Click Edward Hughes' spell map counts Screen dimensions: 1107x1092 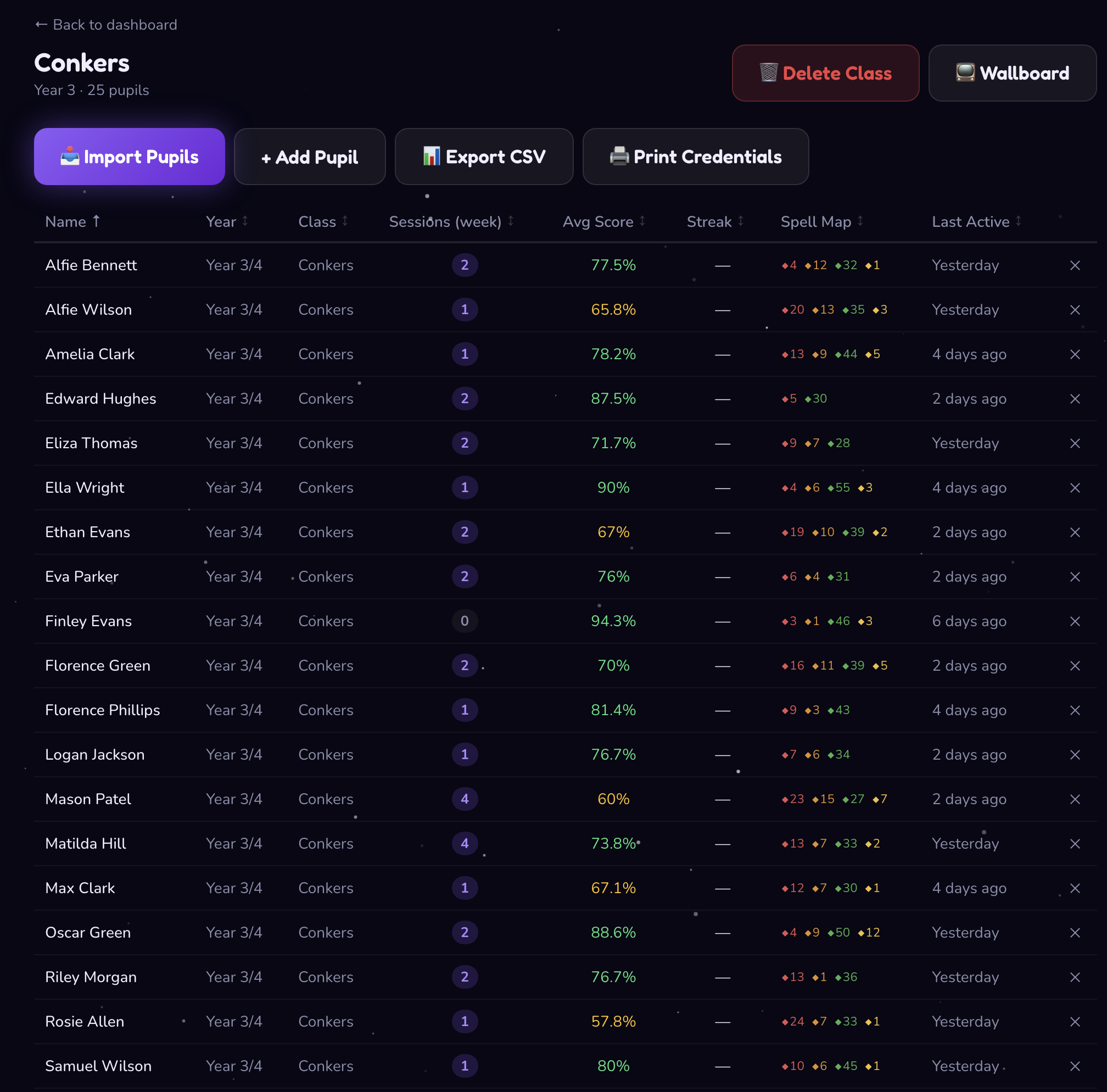804,398
